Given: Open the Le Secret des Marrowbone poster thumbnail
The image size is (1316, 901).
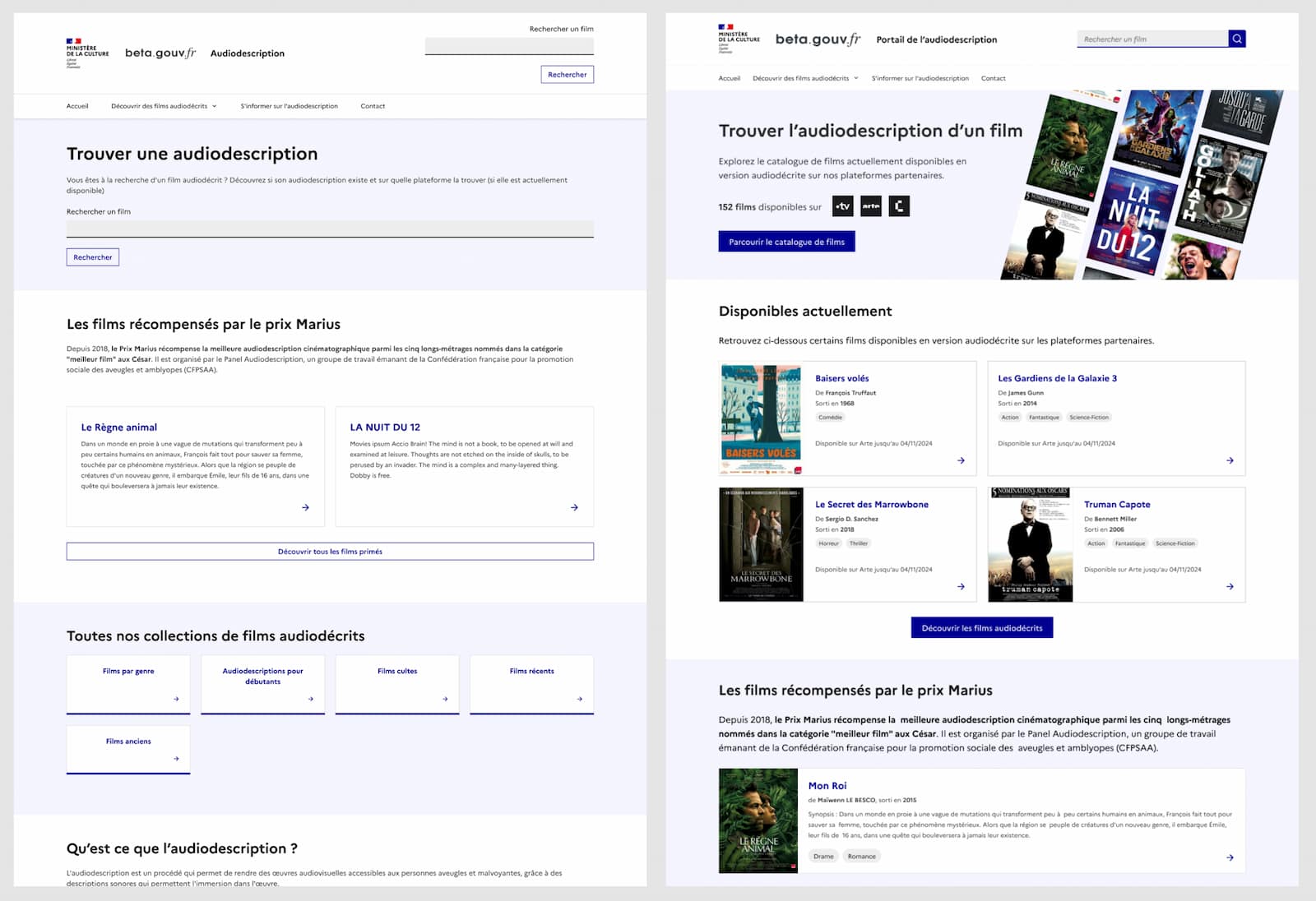Looking at the screenshot, I should pos(761,544).
